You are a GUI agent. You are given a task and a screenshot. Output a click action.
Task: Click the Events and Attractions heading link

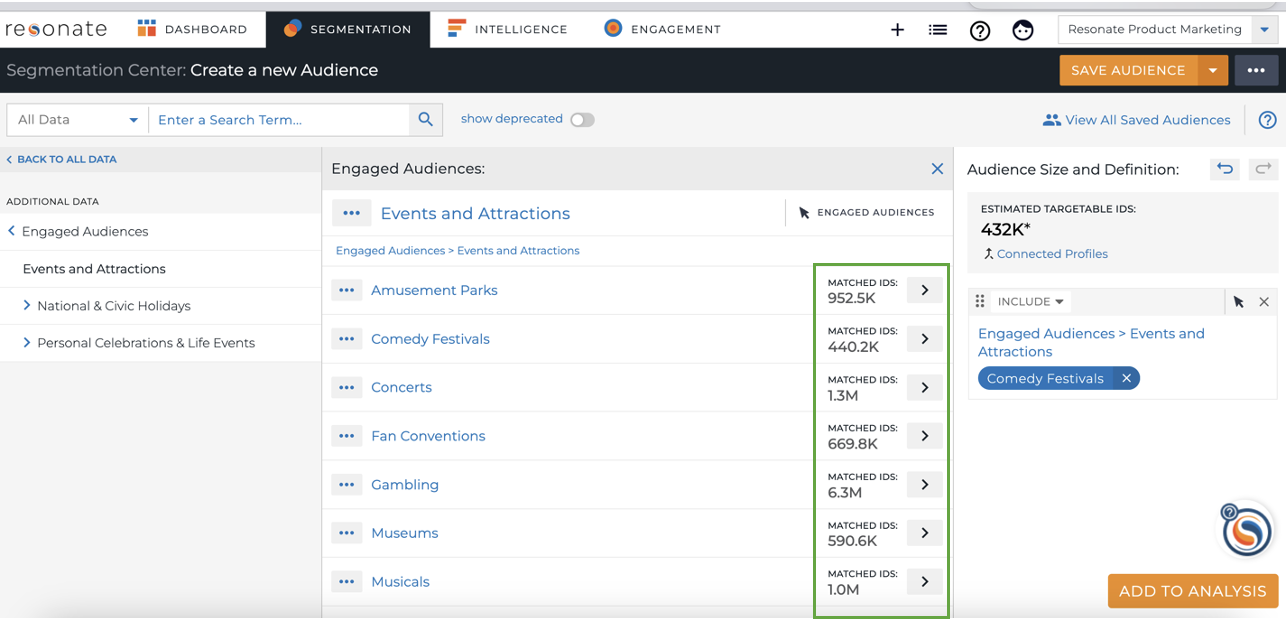coord(475,213)
